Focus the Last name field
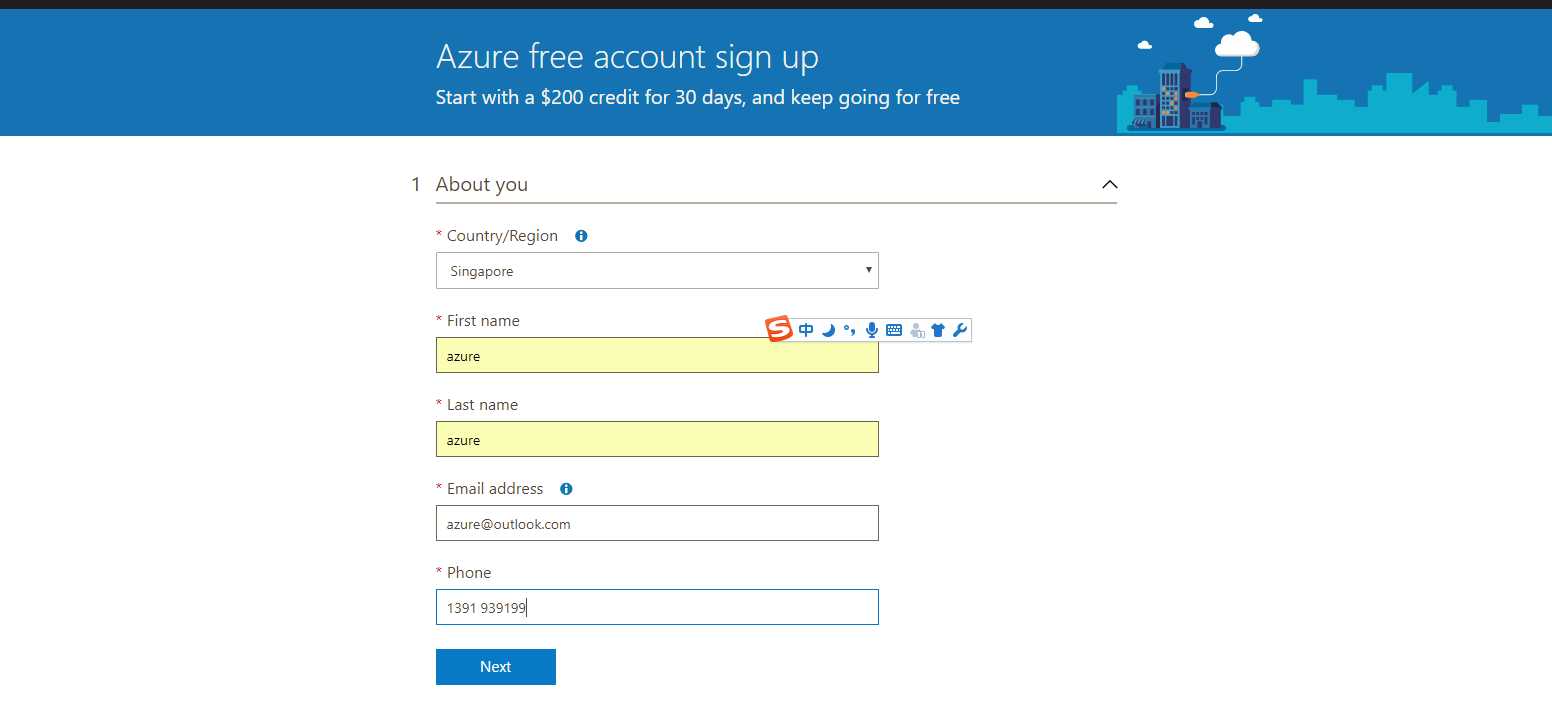1552x710 pixels. [x=657, y=439]
